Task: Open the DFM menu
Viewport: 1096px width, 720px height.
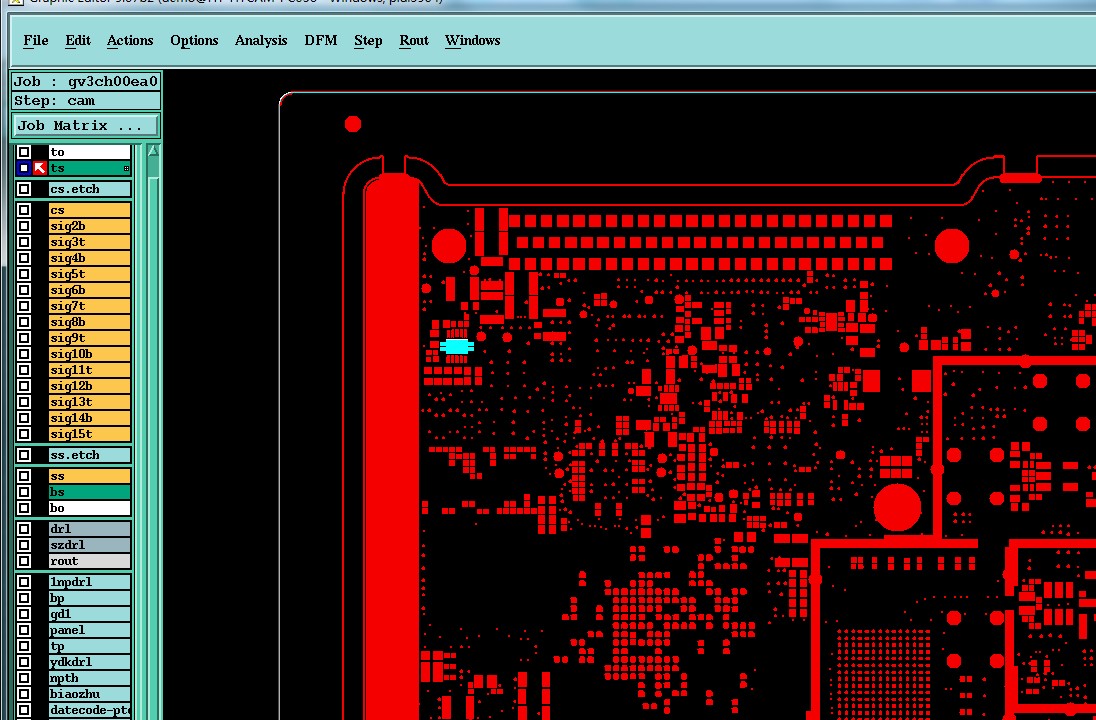Action: 321,41
